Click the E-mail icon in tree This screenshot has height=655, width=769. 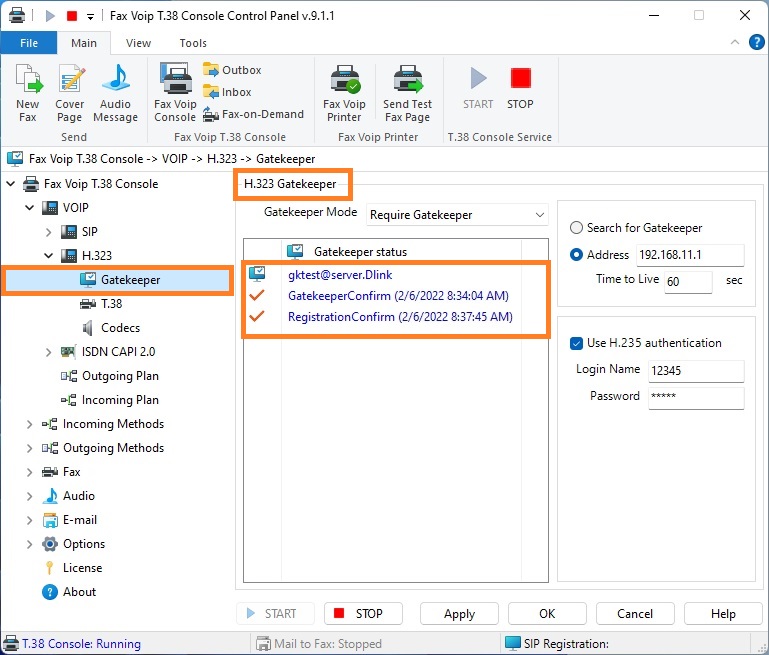(50, 520)
